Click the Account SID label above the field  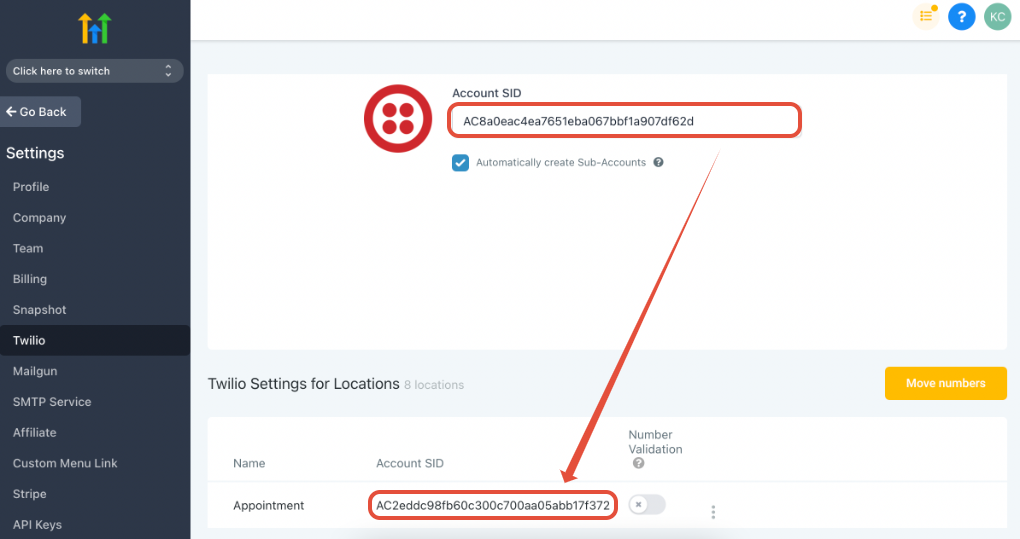(x=487, y=93)
